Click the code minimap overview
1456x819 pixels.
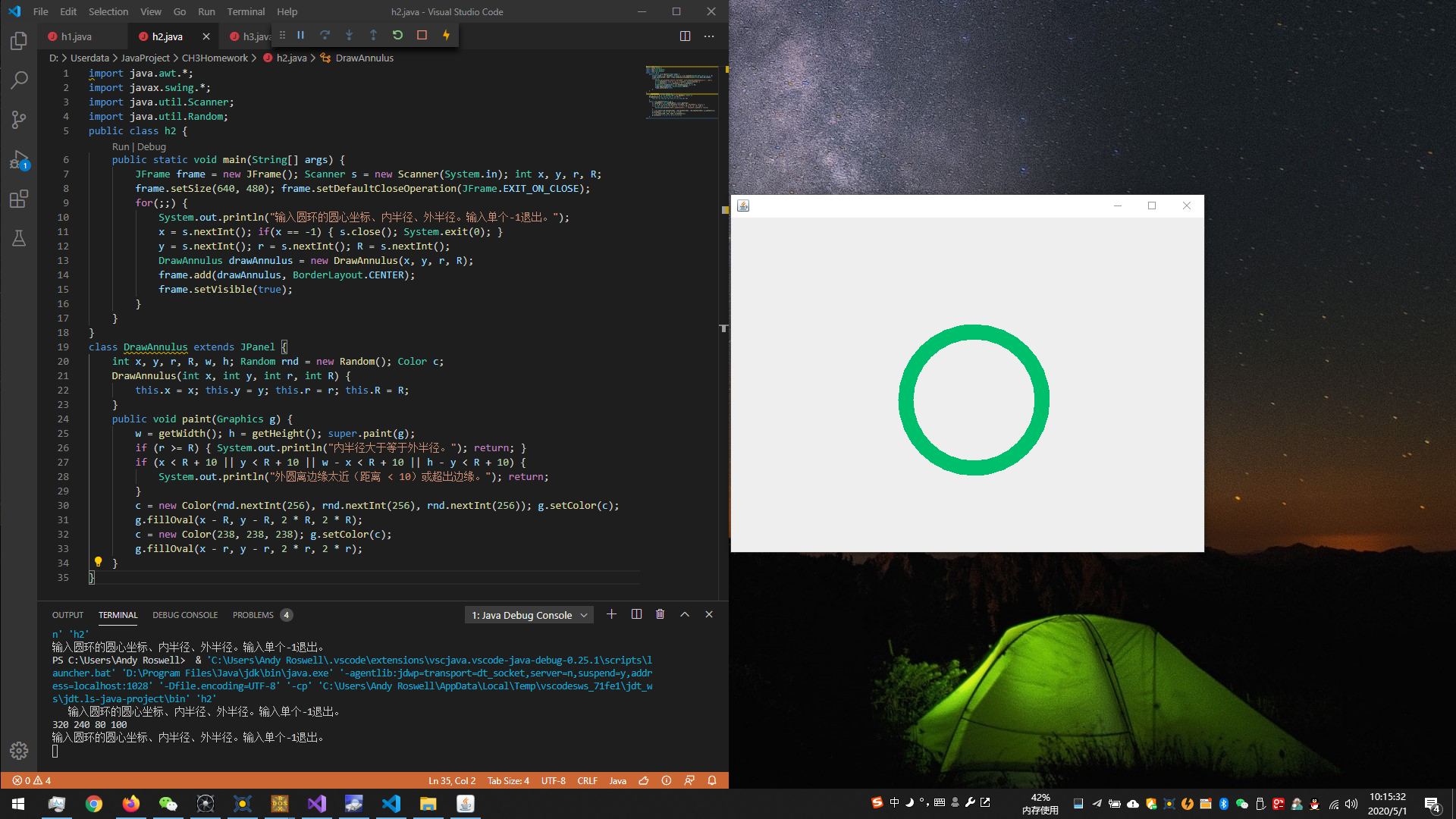[x=681, y=93]
